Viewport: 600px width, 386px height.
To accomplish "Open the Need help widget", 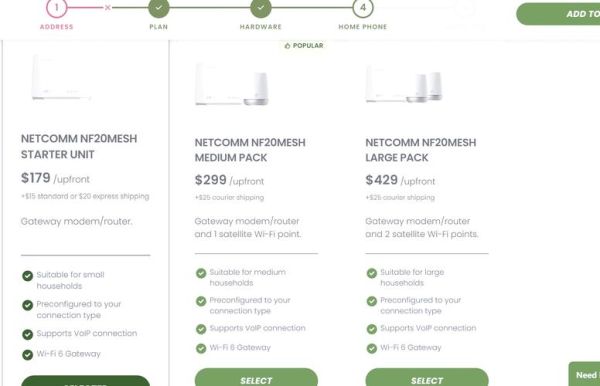I will 584,374.
